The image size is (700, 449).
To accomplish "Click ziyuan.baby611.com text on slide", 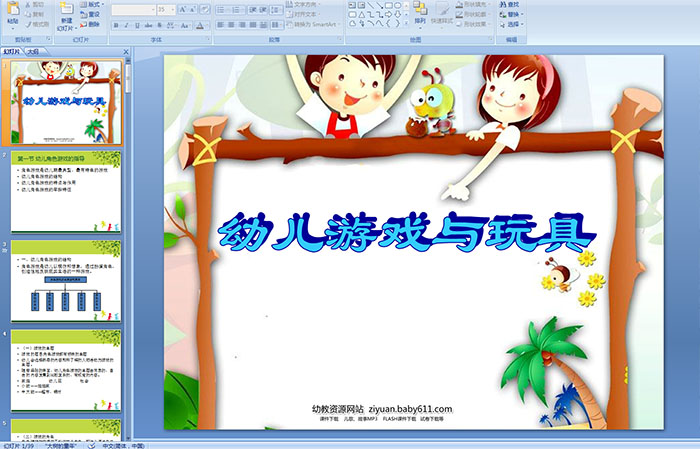I will pos(410,409).
